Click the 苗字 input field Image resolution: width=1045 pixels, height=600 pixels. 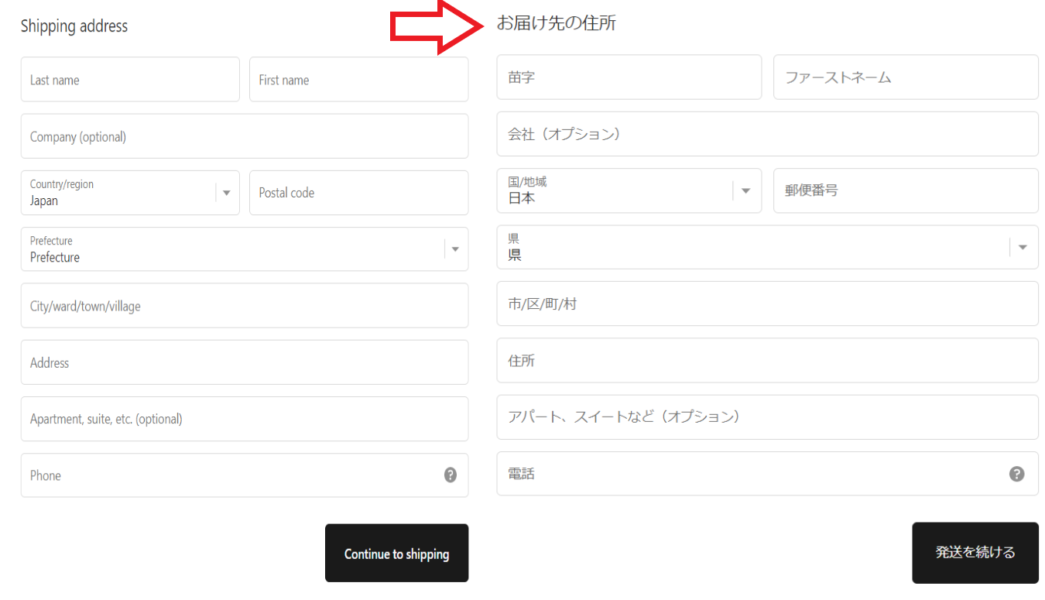coord(628,77)
